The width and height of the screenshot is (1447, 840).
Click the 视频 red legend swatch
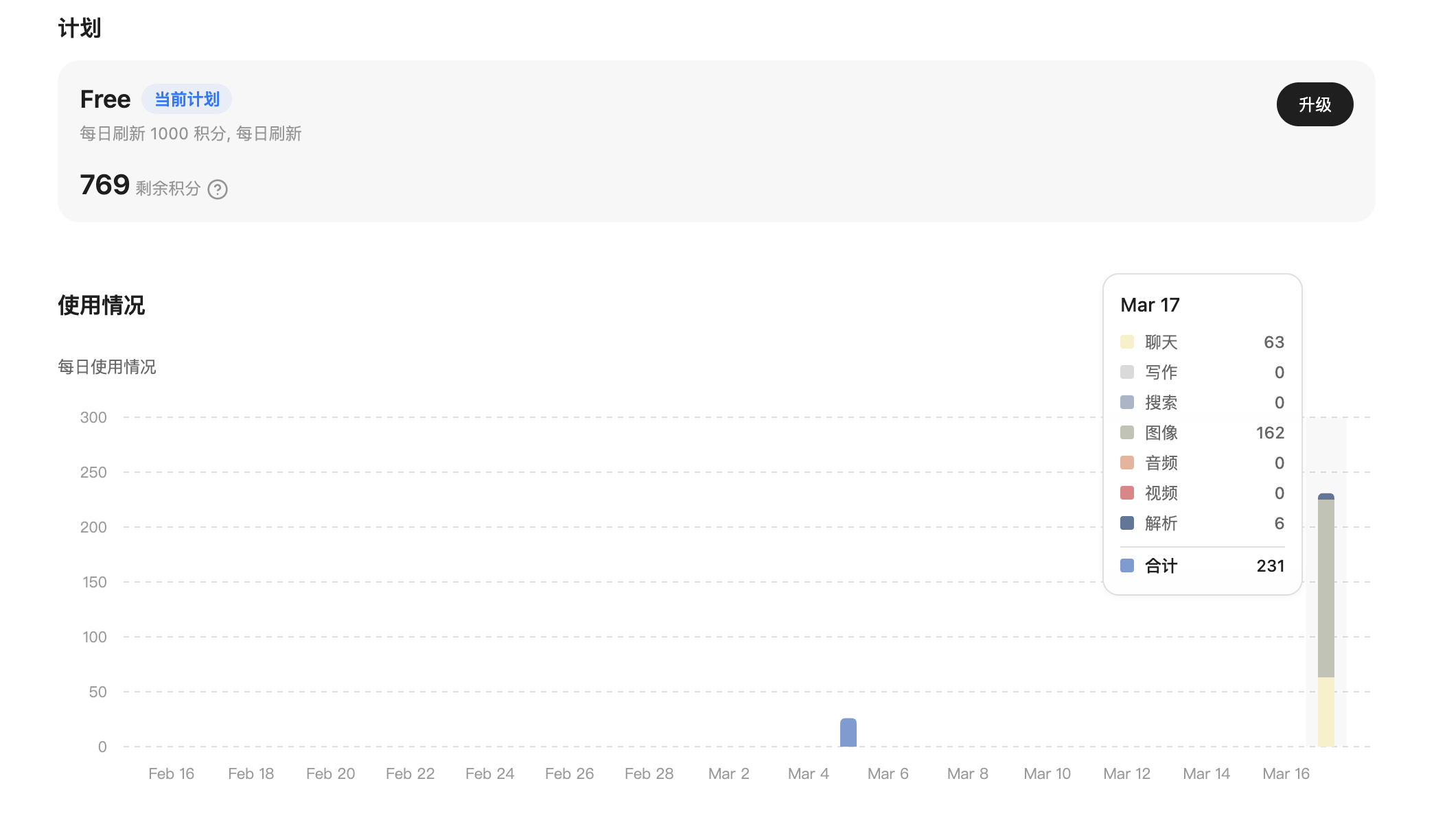1126,493
